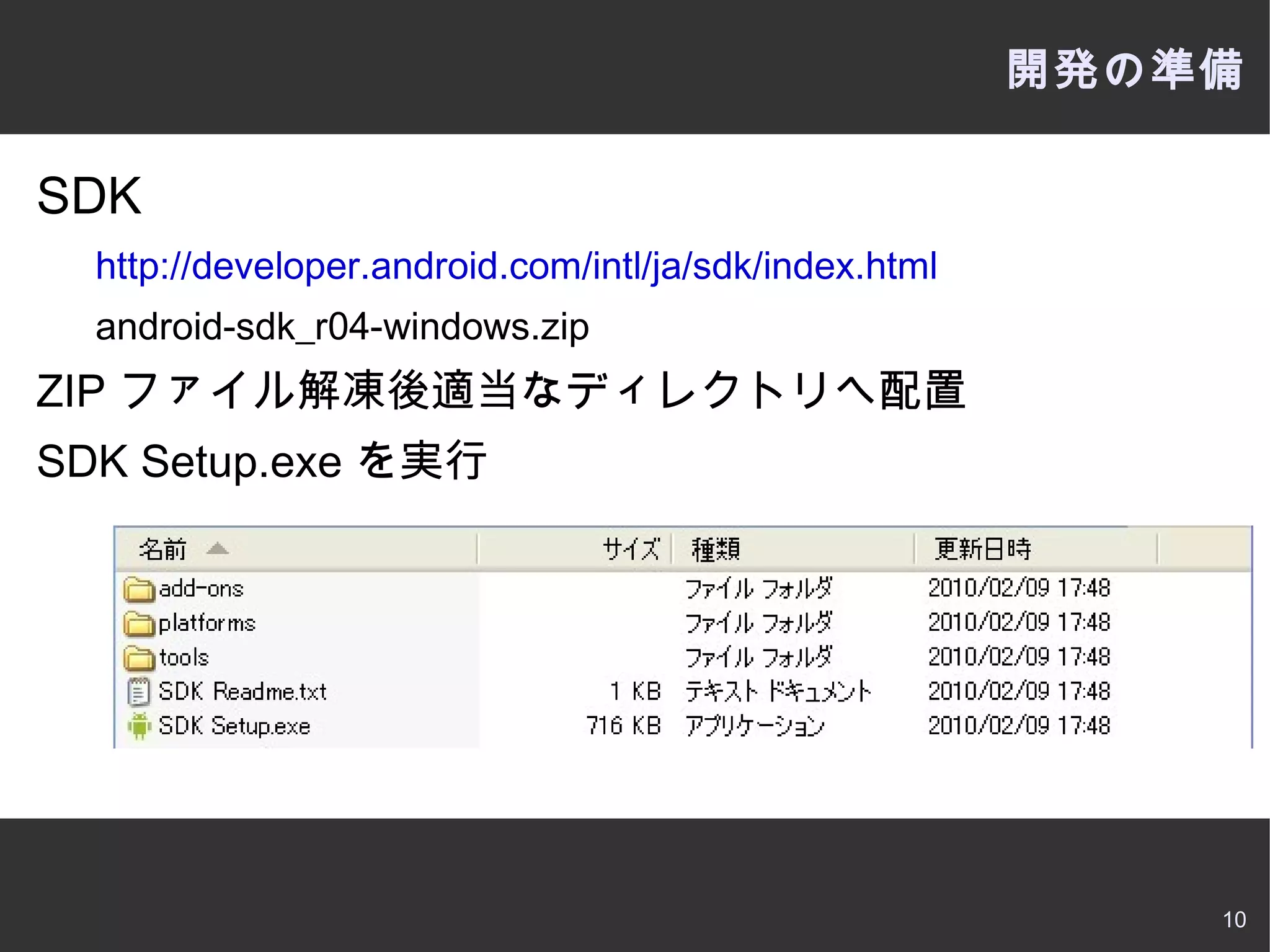Click the date cell in SDK Setup.exe row

pyautogui.click(x=1019, y=726)
